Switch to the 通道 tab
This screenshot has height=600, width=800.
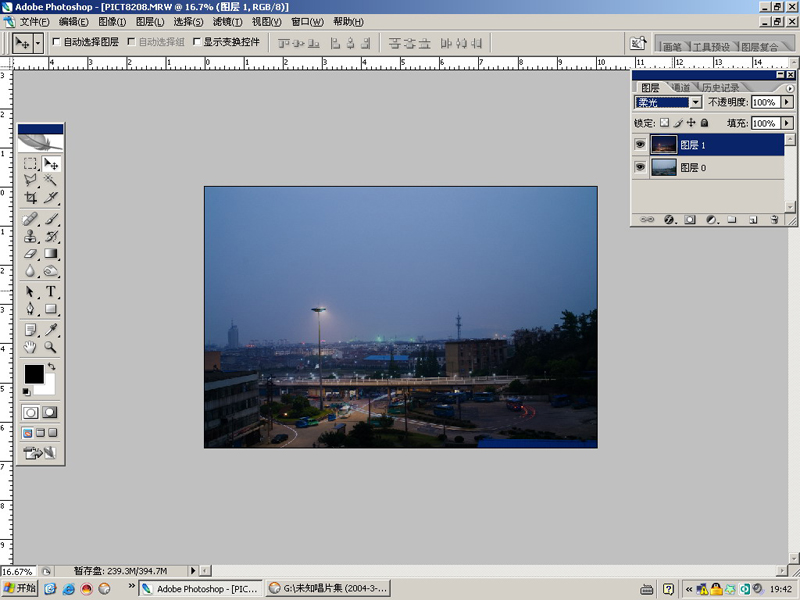coord(681,88)
